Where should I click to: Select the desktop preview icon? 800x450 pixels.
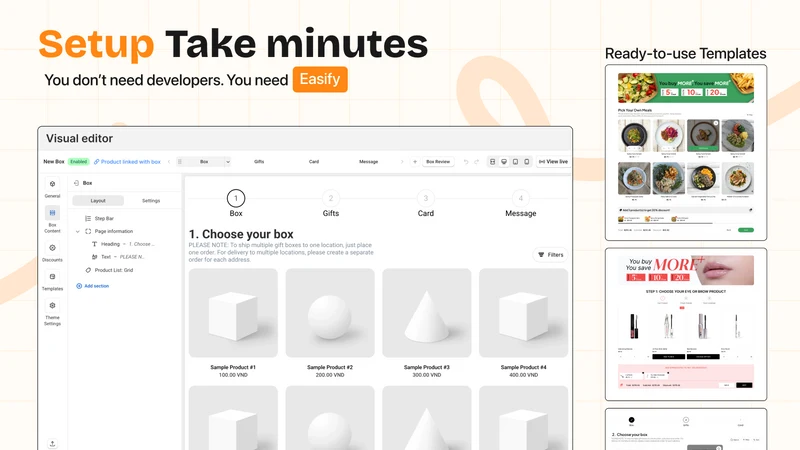coord(504,162)
